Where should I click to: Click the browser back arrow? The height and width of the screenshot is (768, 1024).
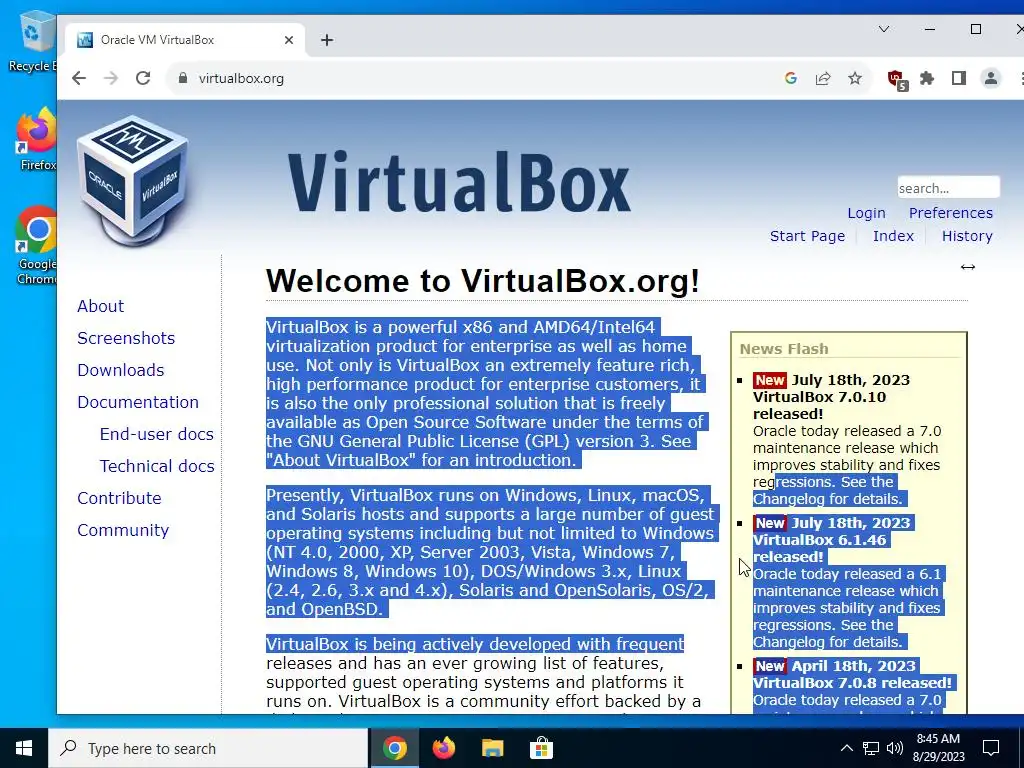click(x=79, y=78)
